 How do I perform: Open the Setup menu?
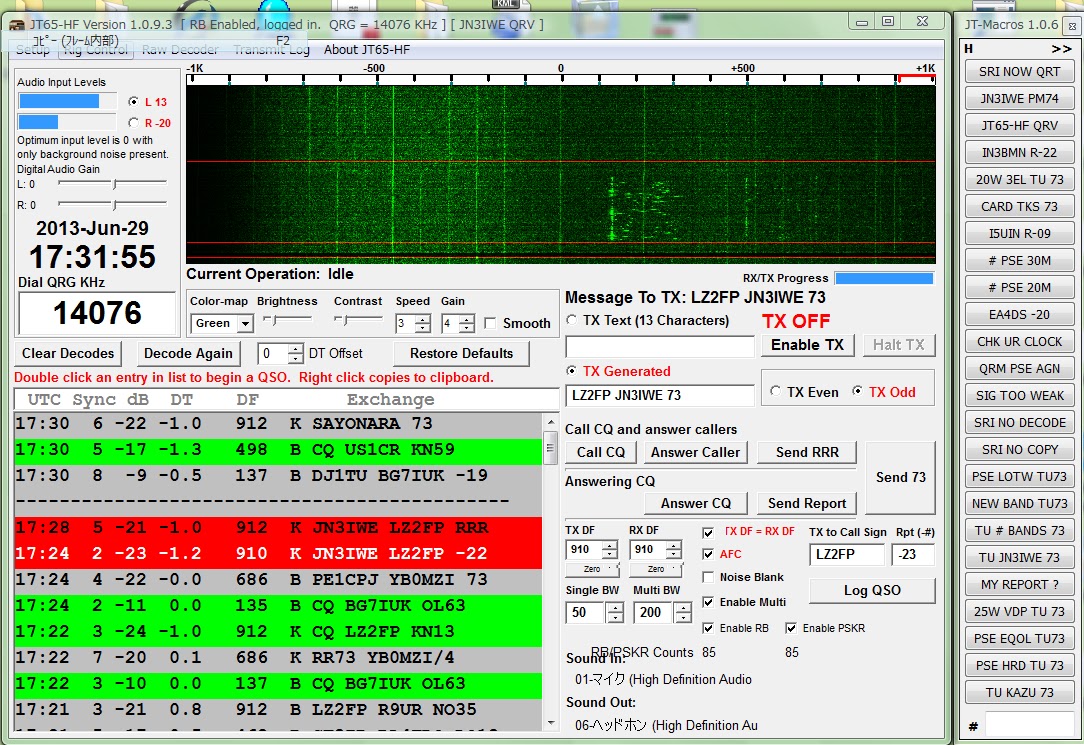tap(32, 50)
